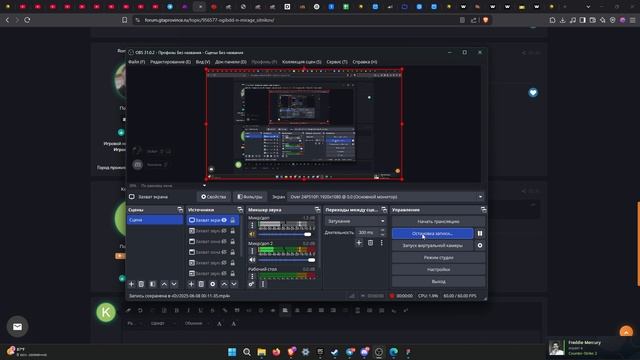Open Вид menu in OBS
This screenshot has width=640, height=360.
pos(203,62)
